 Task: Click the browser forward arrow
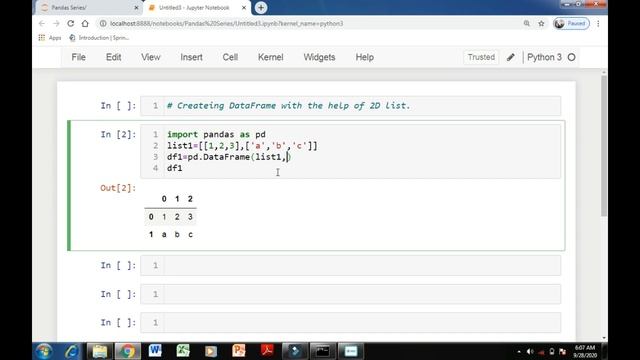tap(56, 24)
